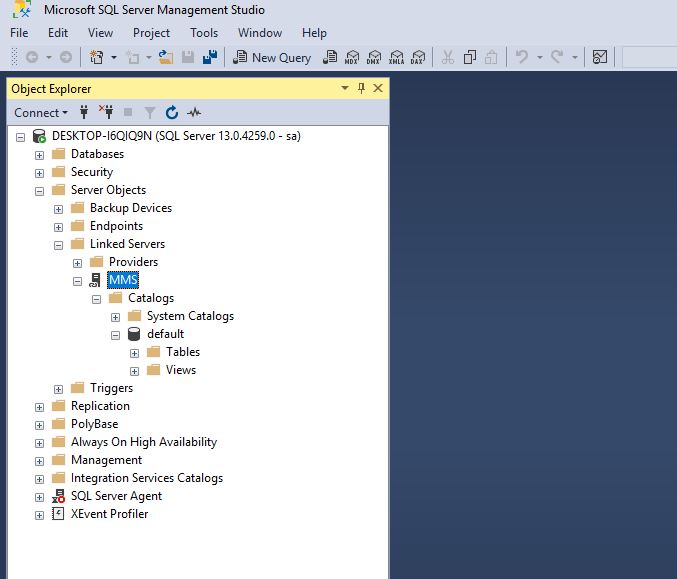Collapse the DESKTOP-I6QIQ9N server node

pos(20,137)
